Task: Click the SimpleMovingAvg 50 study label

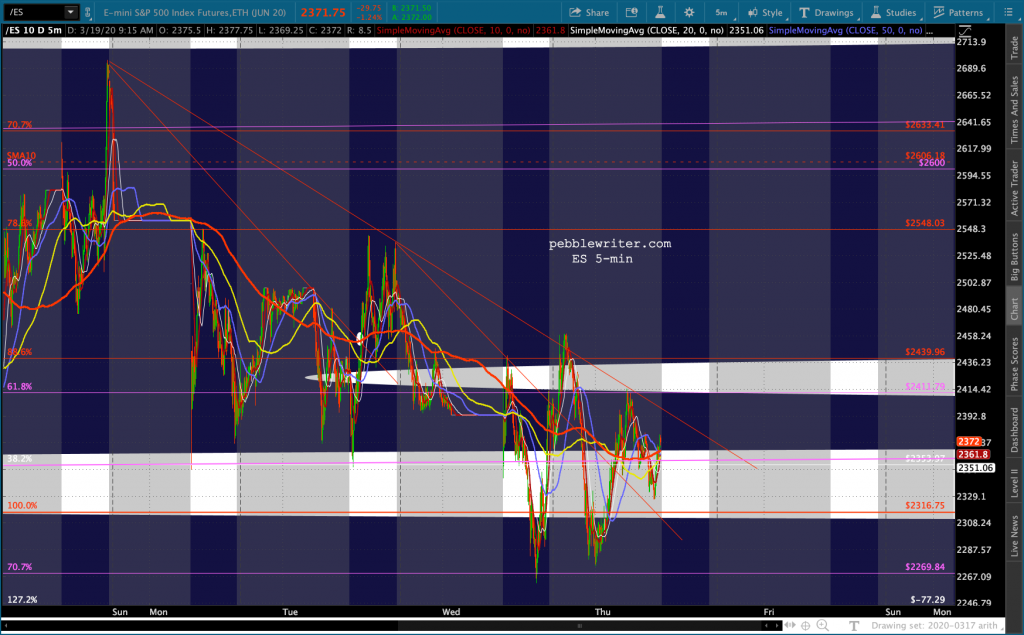Action: (x=846, y=31)
